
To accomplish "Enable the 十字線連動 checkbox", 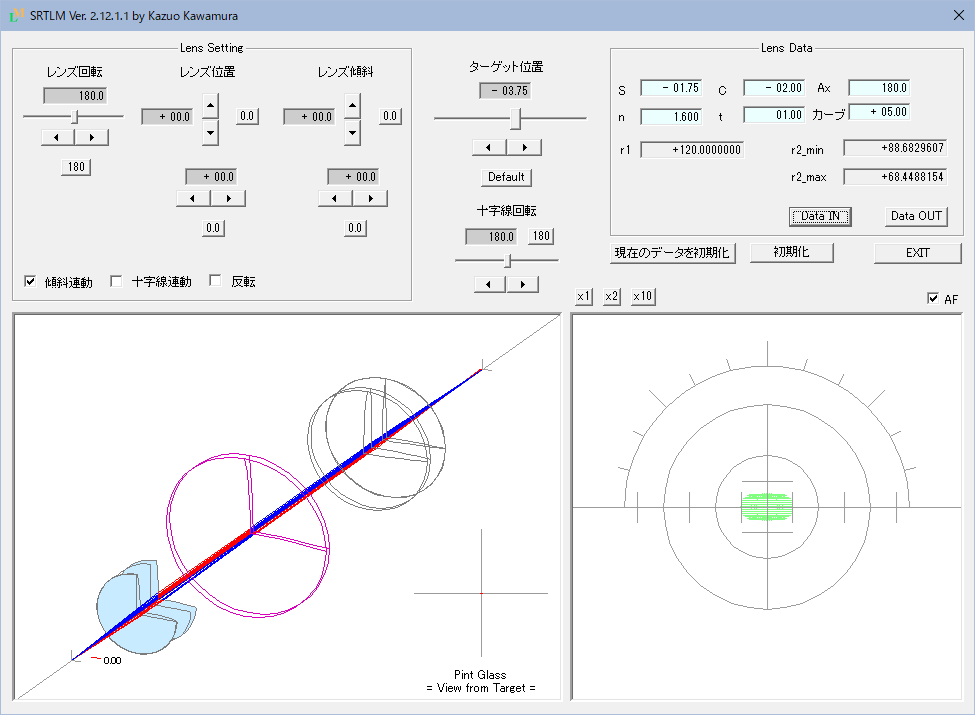I will [117, 281].
